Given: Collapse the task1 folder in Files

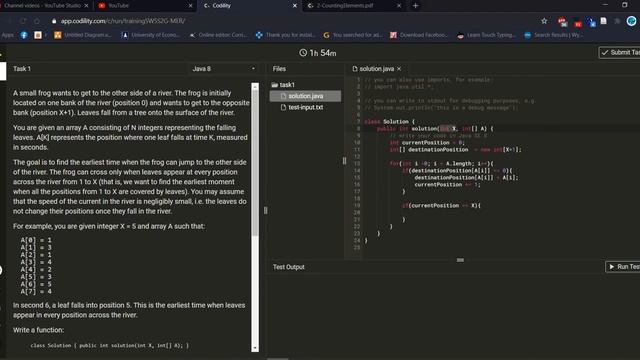Looking at the screenshot, I should pos(283,84).
